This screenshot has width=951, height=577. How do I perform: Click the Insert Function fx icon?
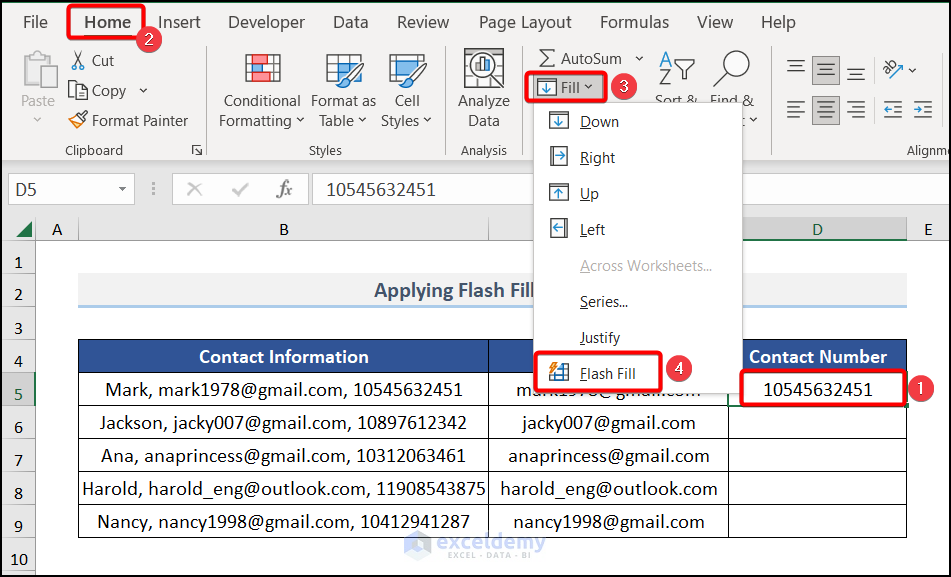coord(284,189)
